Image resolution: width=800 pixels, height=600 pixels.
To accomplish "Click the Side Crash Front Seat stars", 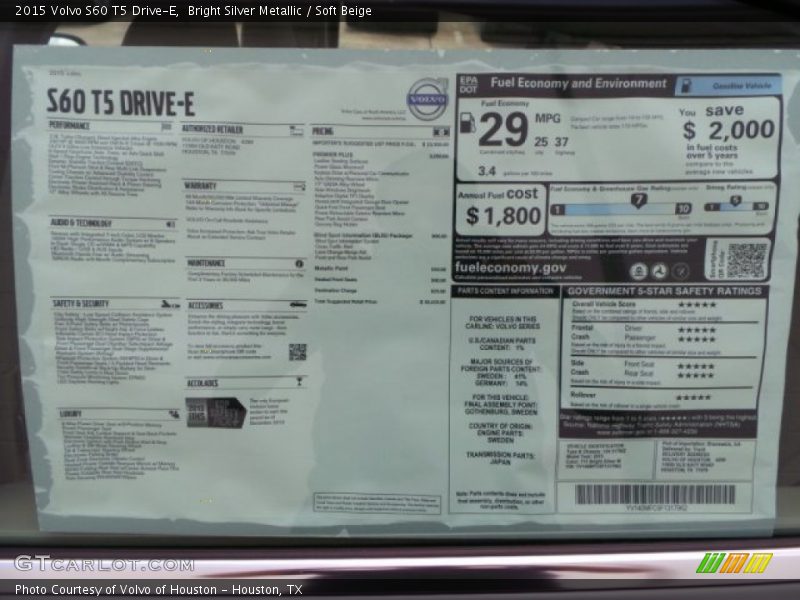I will [696, 366].
